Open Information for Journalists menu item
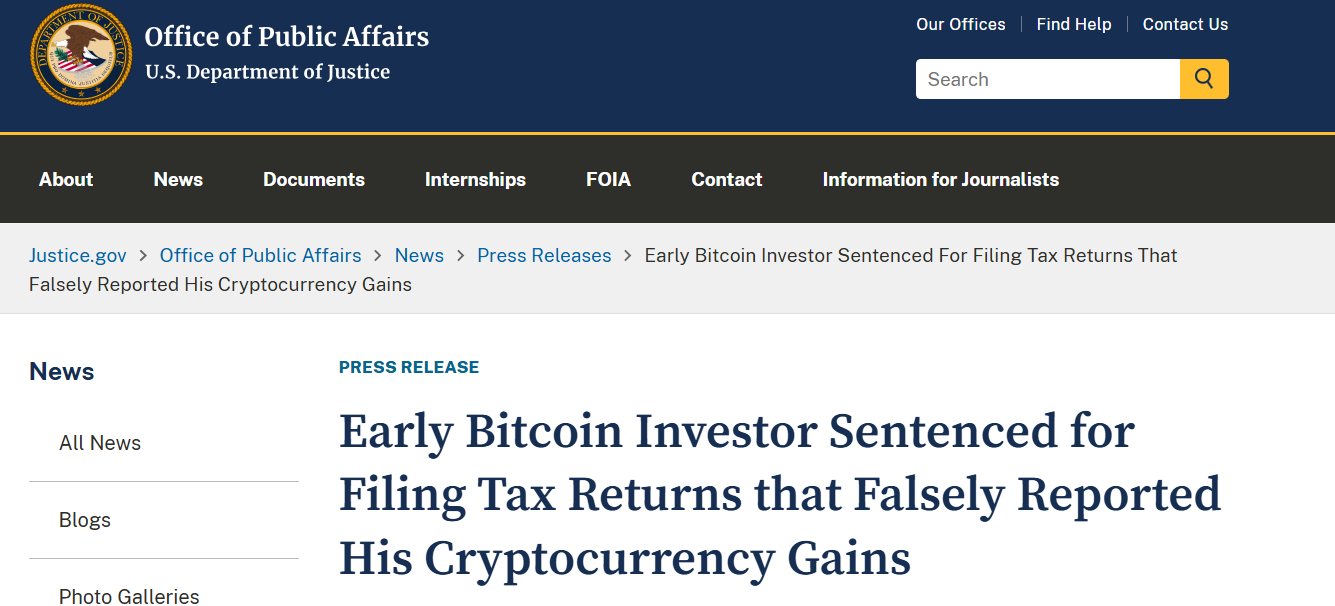Viewport: 1335px width, 606px height. coord(941,179)
